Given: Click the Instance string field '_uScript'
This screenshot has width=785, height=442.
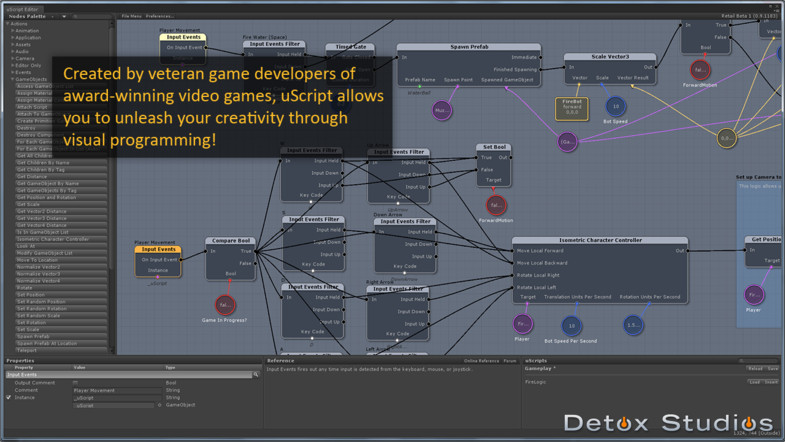Looking at the screenshot, I should [117, 398].
